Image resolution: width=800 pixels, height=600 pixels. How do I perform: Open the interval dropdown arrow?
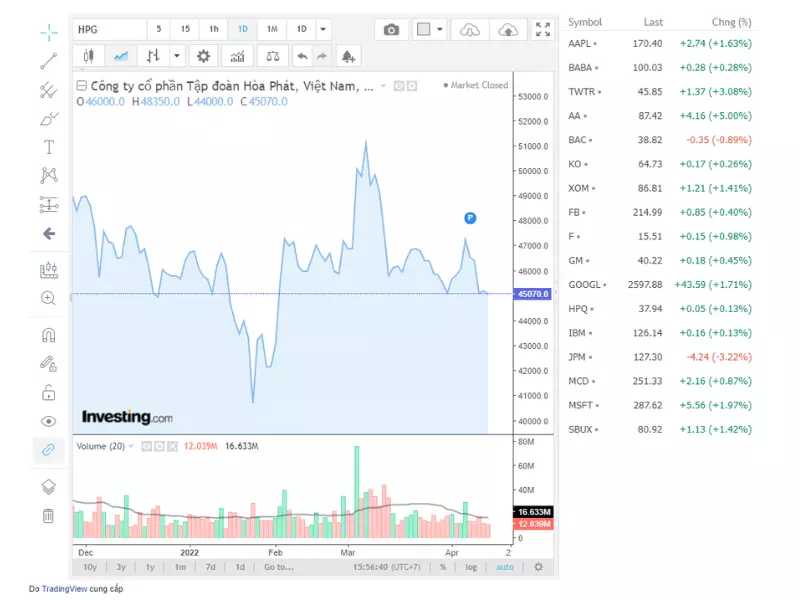tap(323, 29)
